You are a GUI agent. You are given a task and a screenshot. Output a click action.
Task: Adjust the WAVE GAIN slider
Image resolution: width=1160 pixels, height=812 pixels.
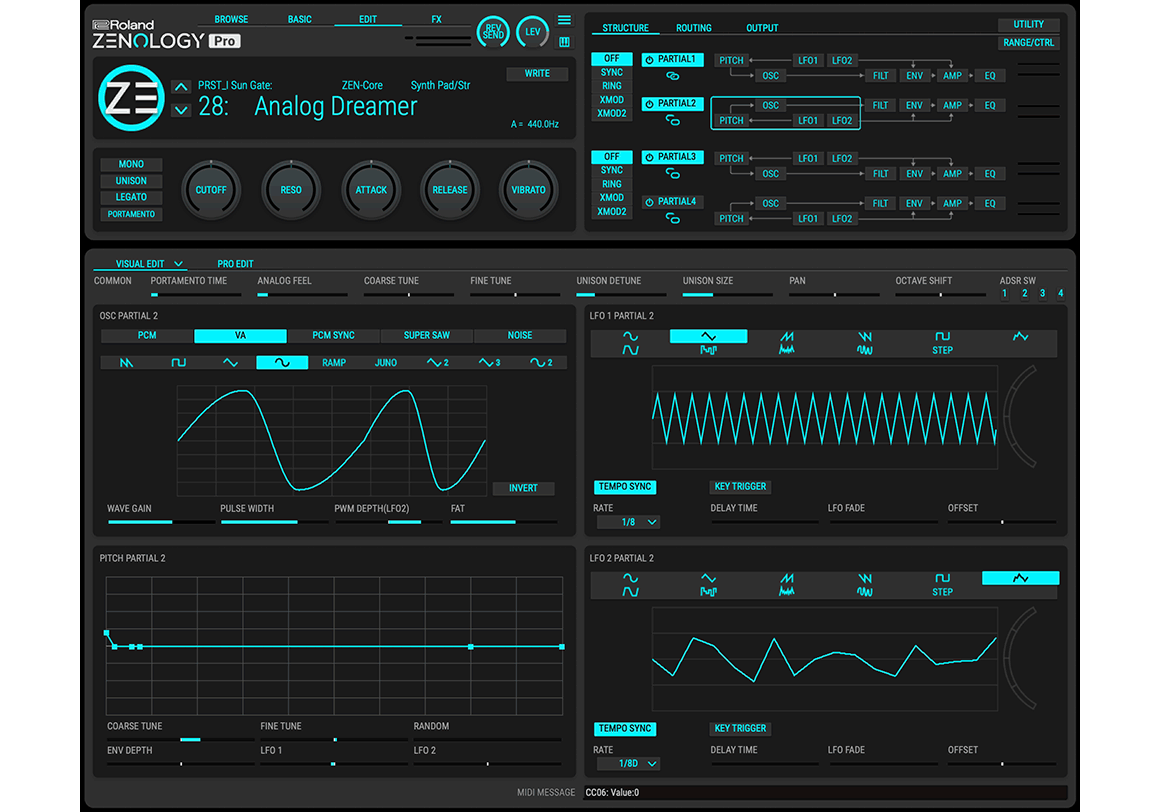point(161,522)
